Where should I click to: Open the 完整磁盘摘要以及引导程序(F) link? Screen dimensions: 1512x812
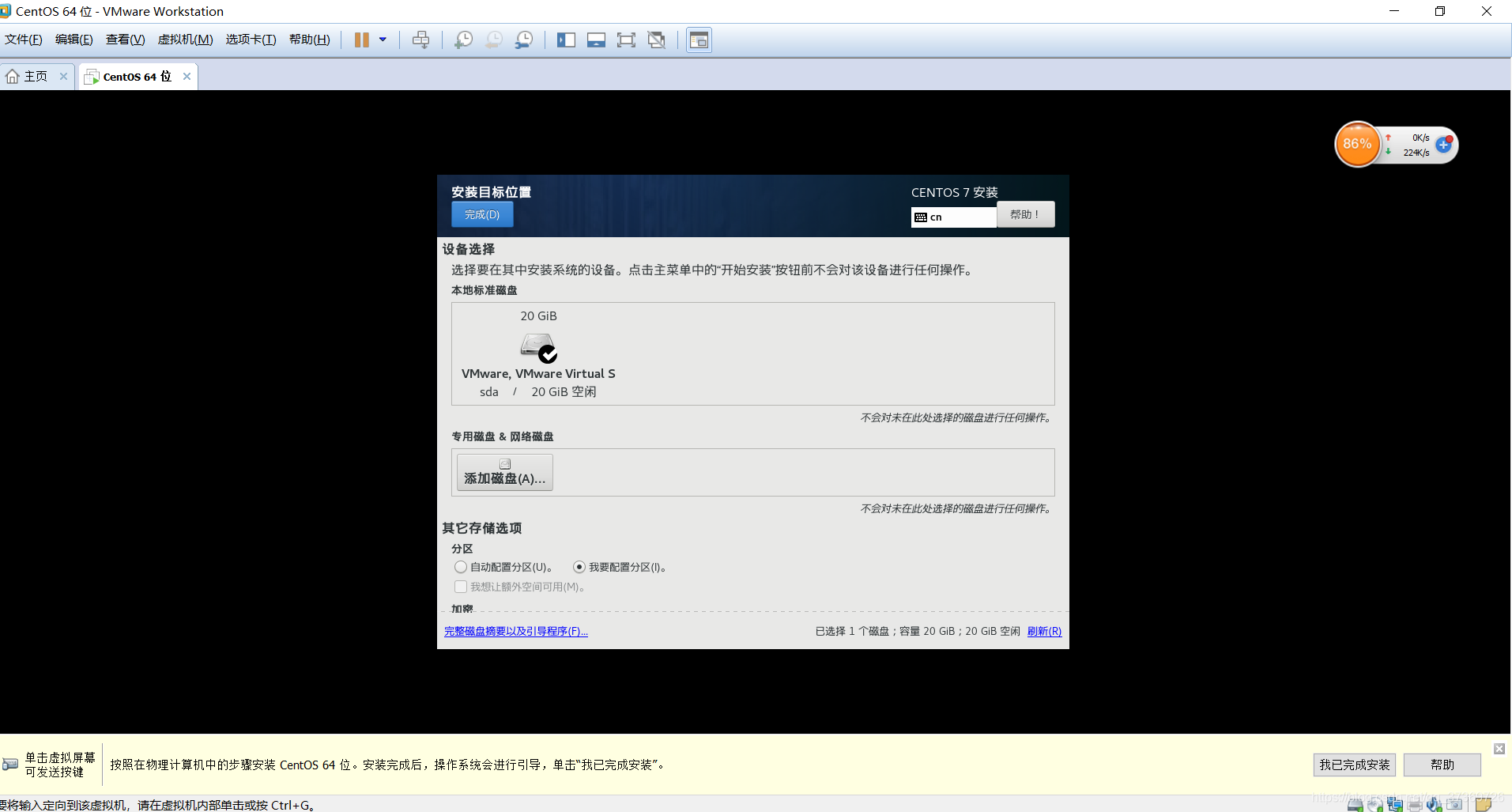pos(516,631)
